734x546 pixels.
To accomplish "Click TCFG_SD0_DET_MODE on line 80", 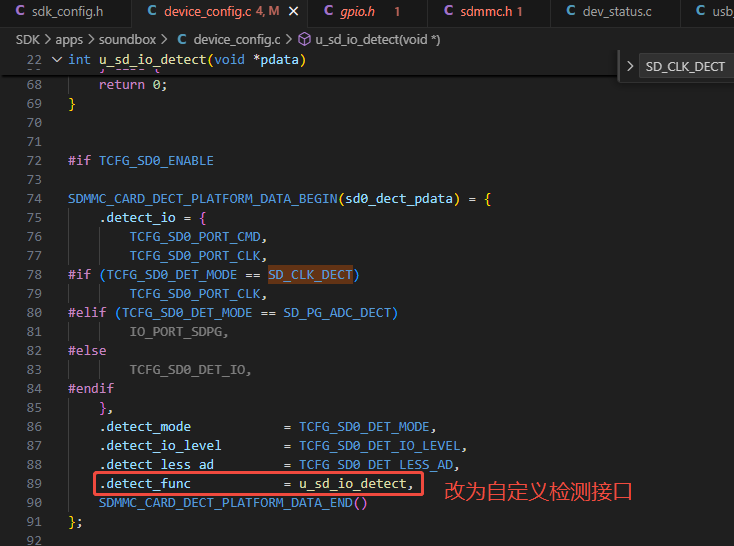I will [x=187, y=312].
